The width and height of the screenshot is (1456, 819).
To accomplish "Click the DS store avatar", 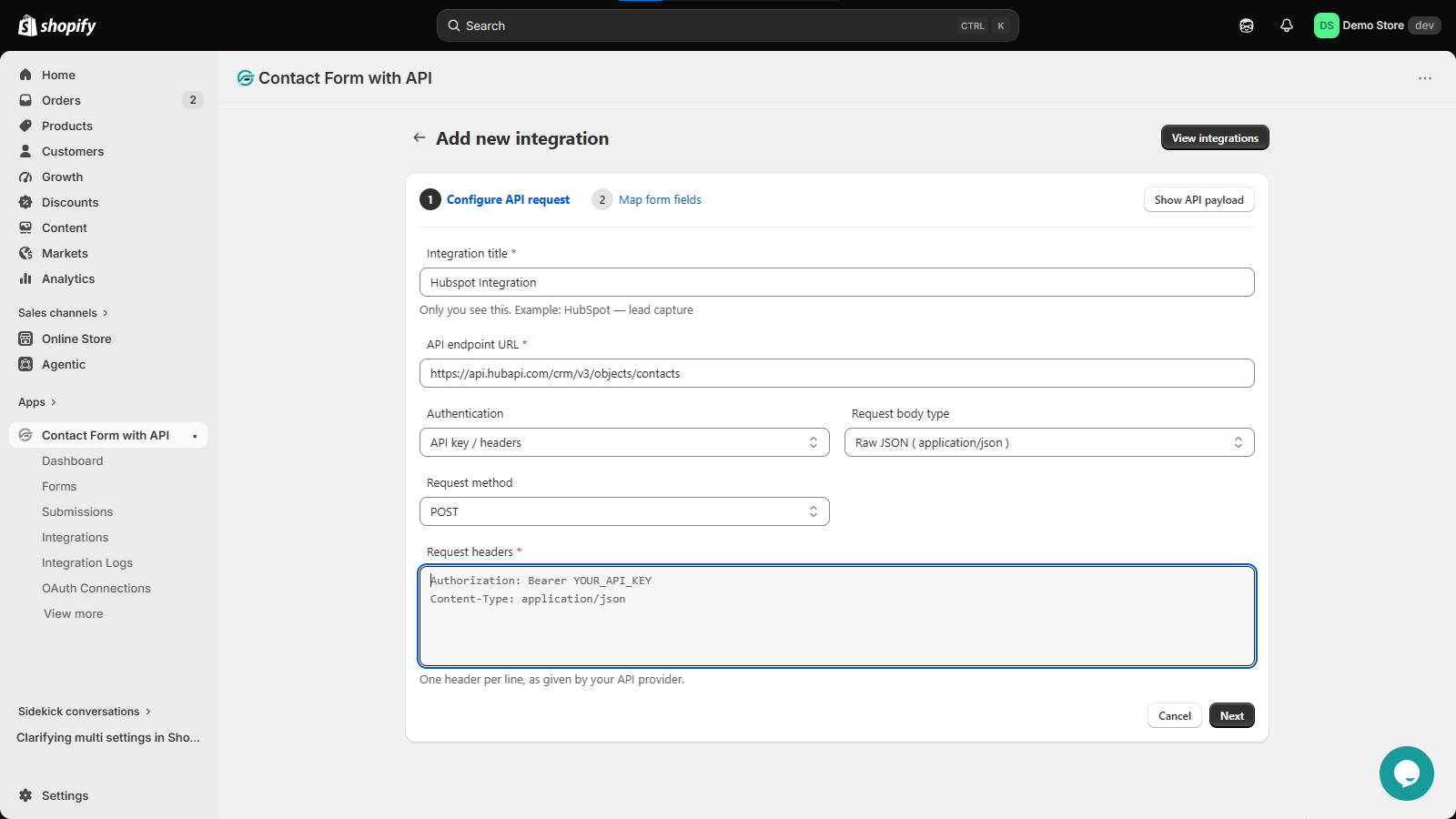I will click(1327, 25).
